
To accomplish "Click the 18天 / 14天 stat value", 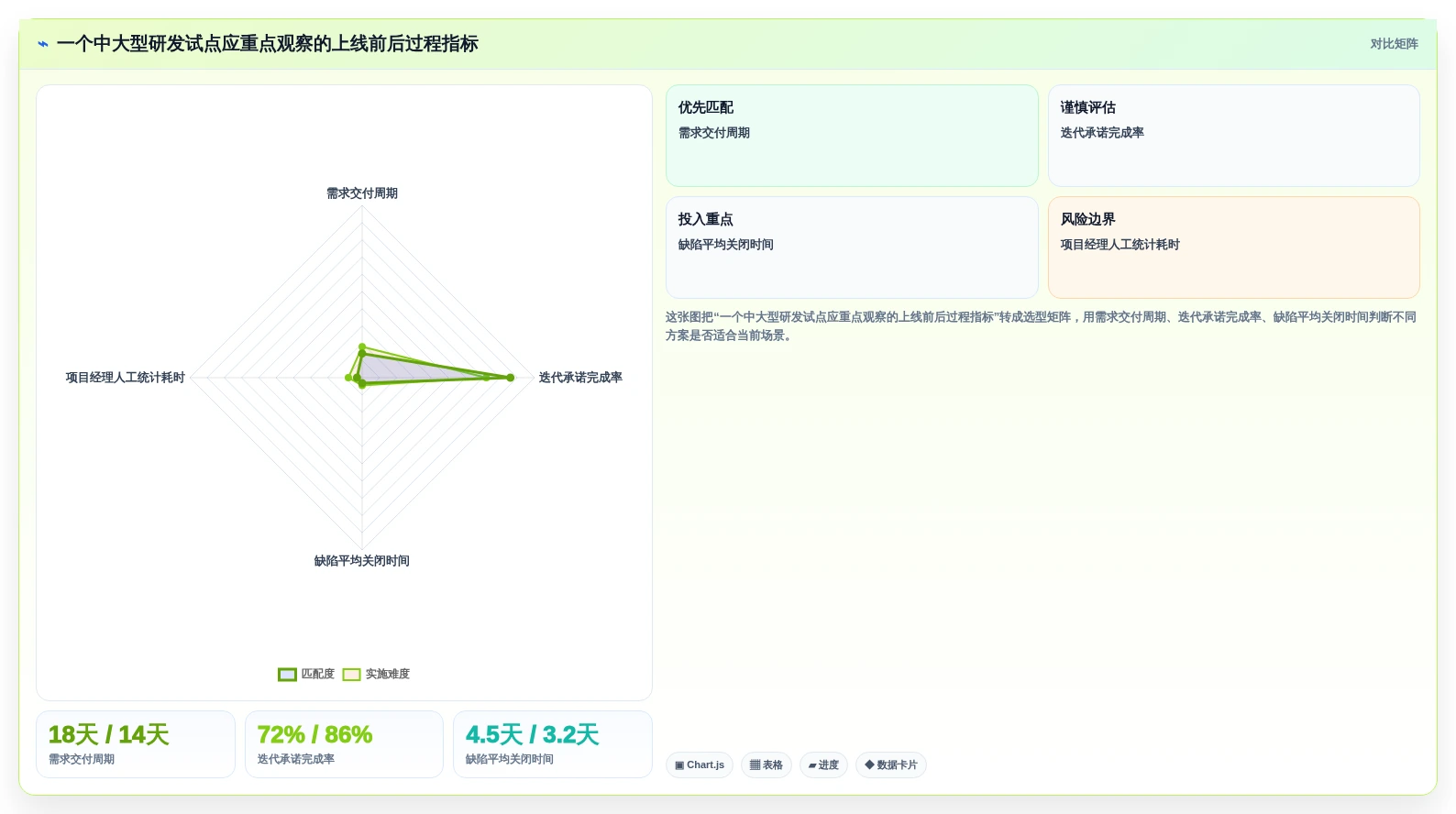I will coord(108,735).
